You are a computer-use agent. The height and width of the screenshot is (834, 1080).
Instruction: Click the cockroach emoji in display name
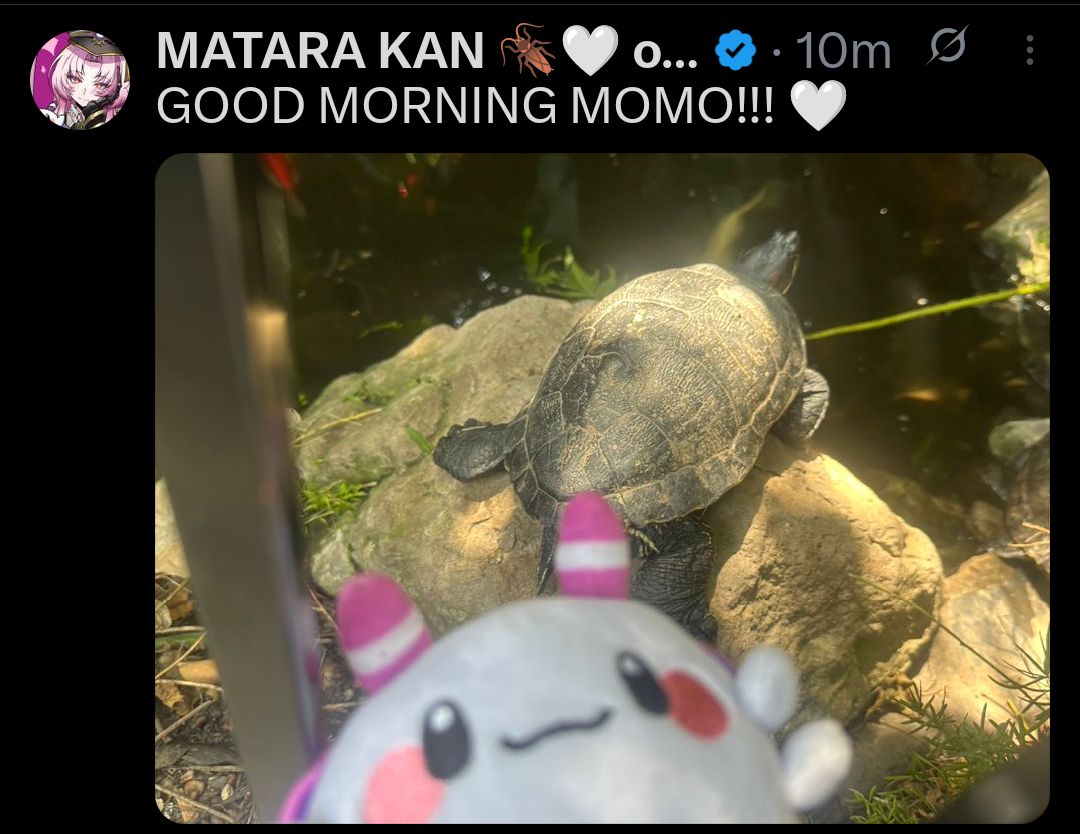coord(528,50)
